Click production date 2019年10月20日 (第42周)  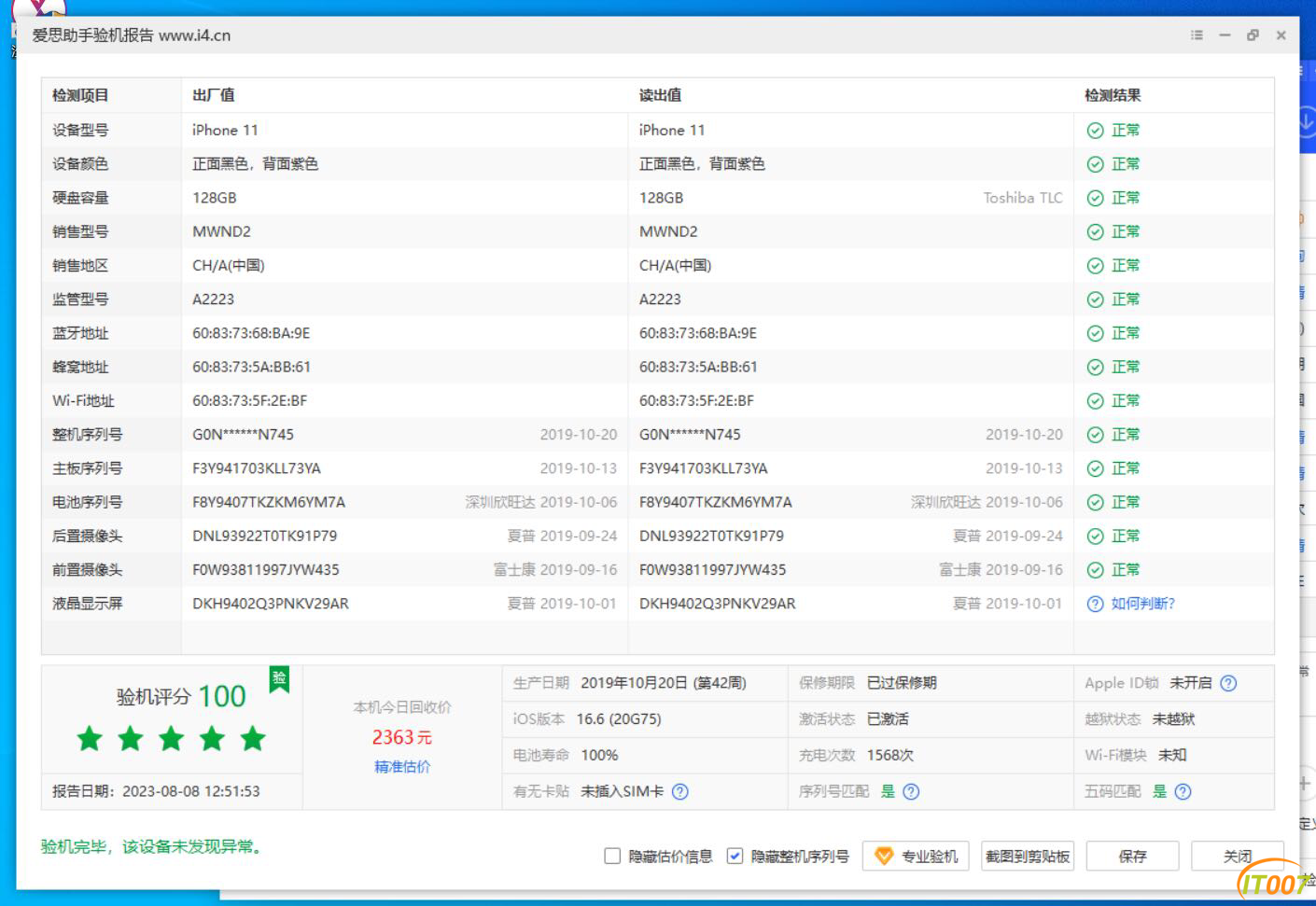[x=664, y=683]
